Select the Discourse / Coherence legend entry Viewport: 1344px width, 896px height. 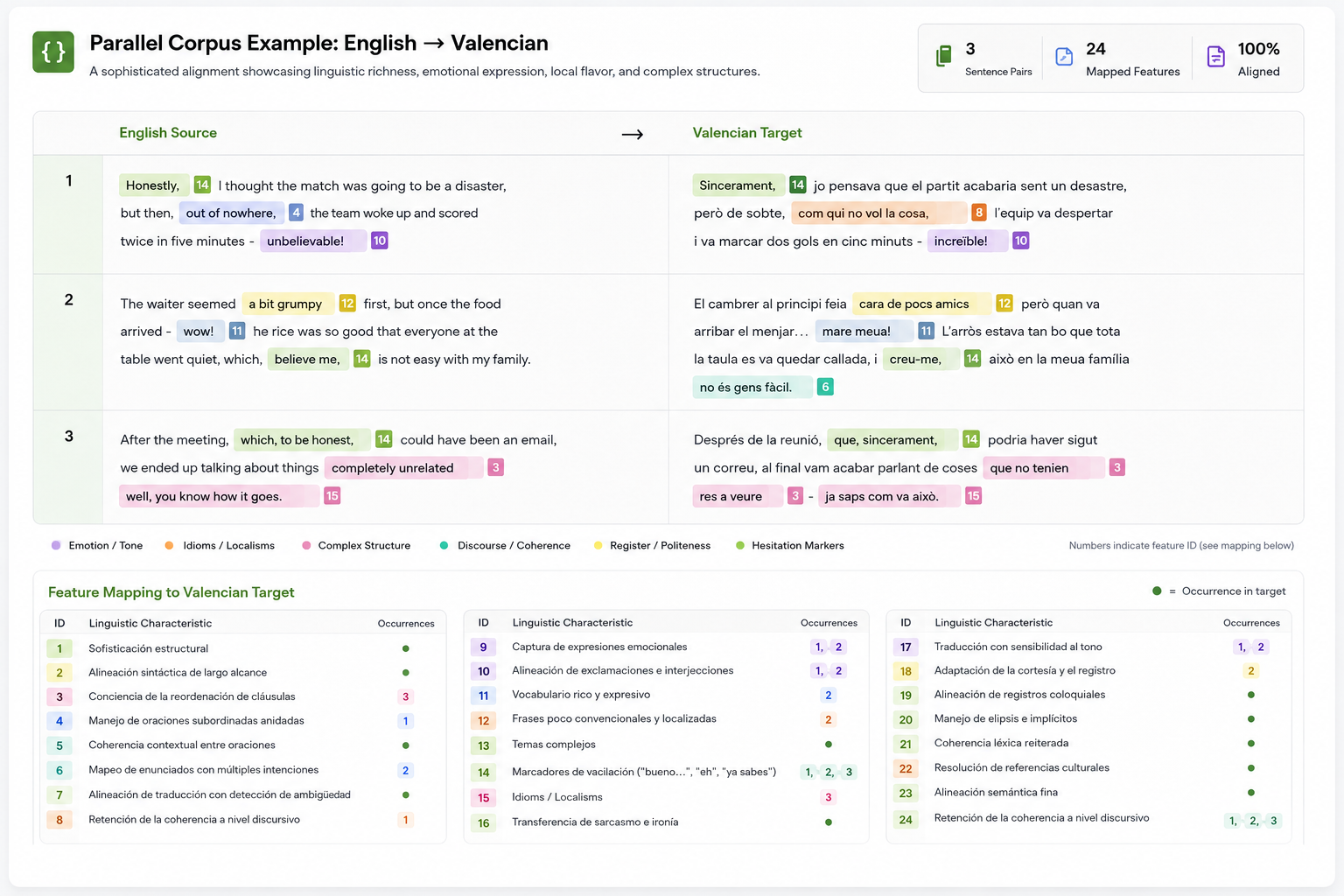click(505, 545)
